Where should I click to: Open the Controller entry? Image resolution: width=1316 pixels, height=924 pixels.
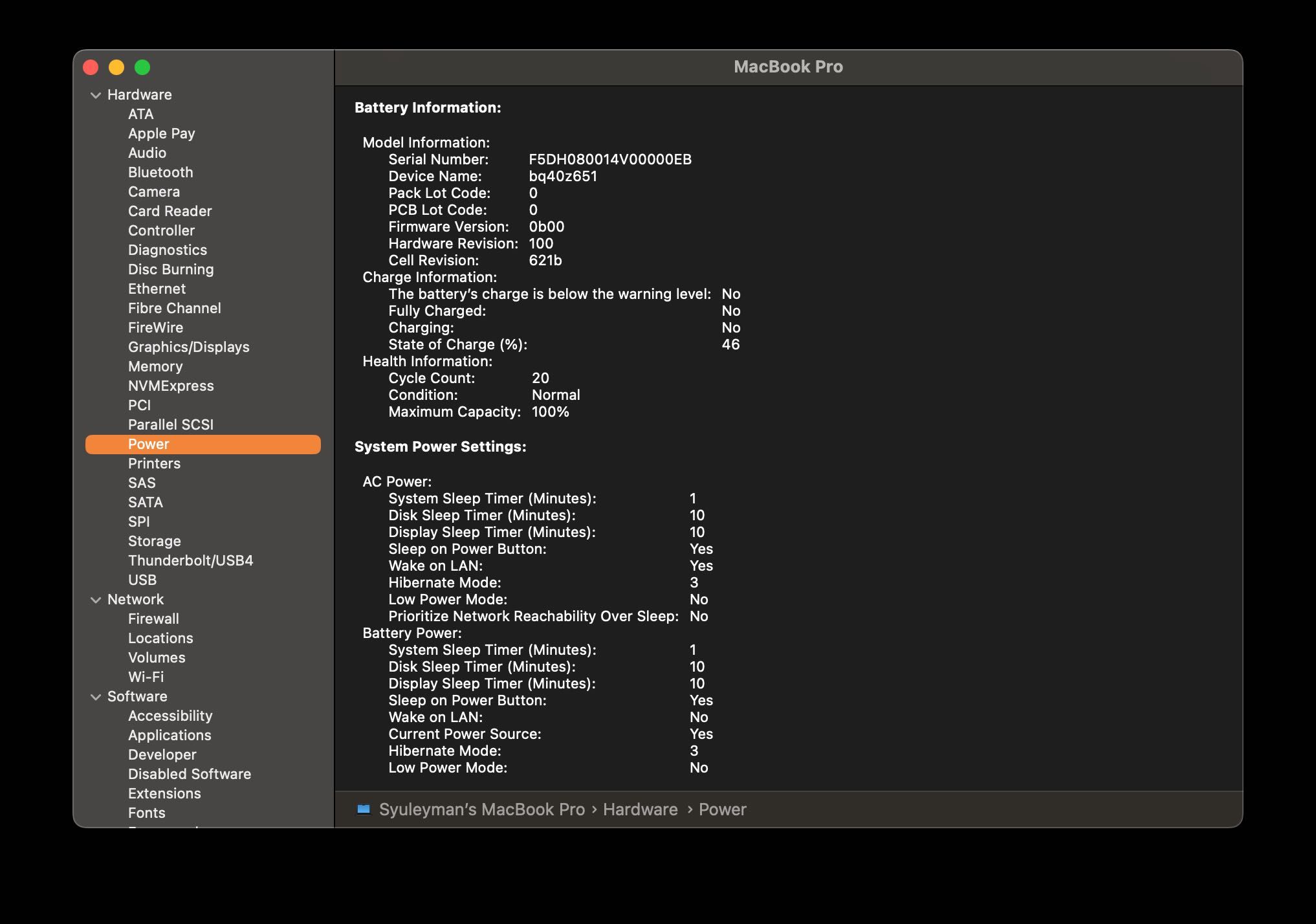[161, 230]
